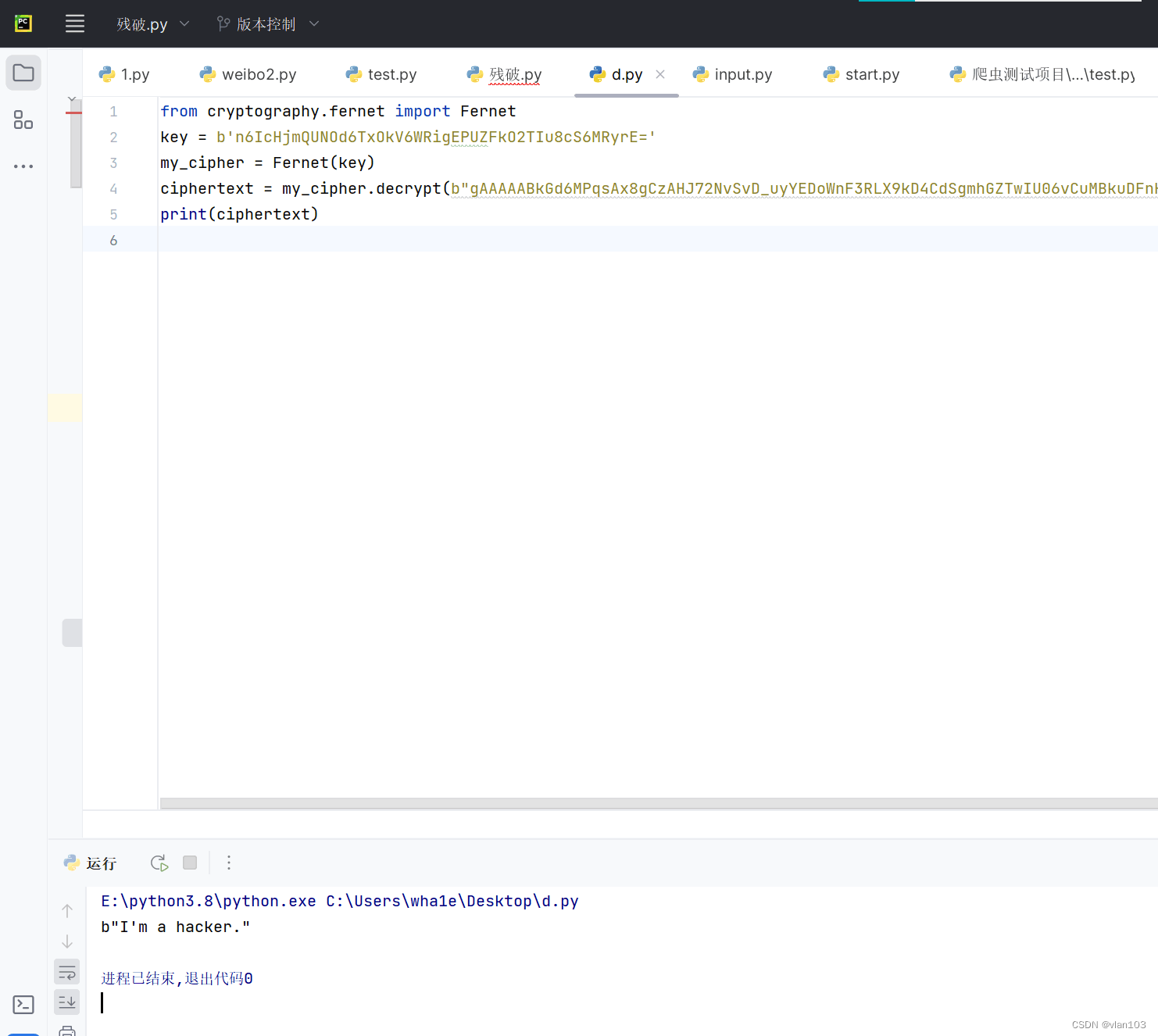The image size is (1158, 1036).
Task: Click line number 4 in gutter
Action: pos(113,188)
